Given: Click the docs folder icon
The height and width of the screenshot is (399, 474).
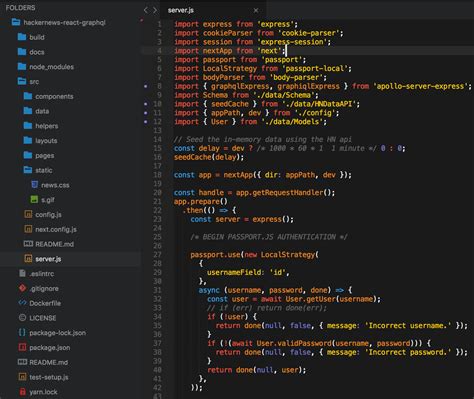Looking at the screenshot, I should point(22,52).
